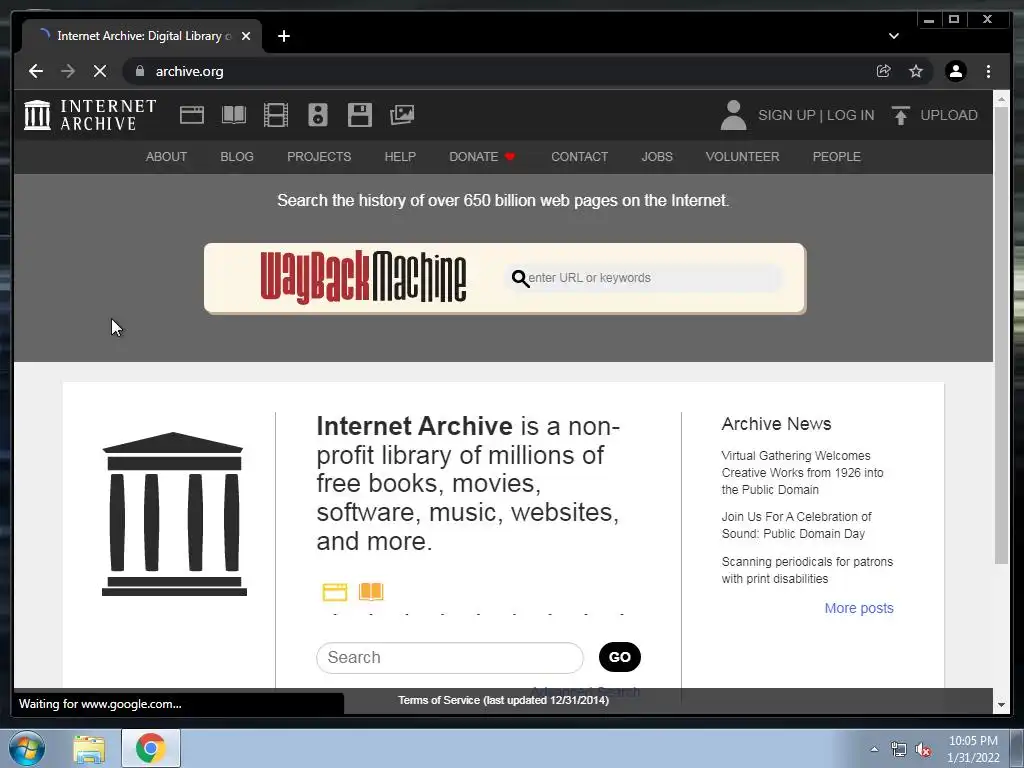Open File Explorer from taskbar
Screen dimensions: 1024x768
click(x=89, y=748)
